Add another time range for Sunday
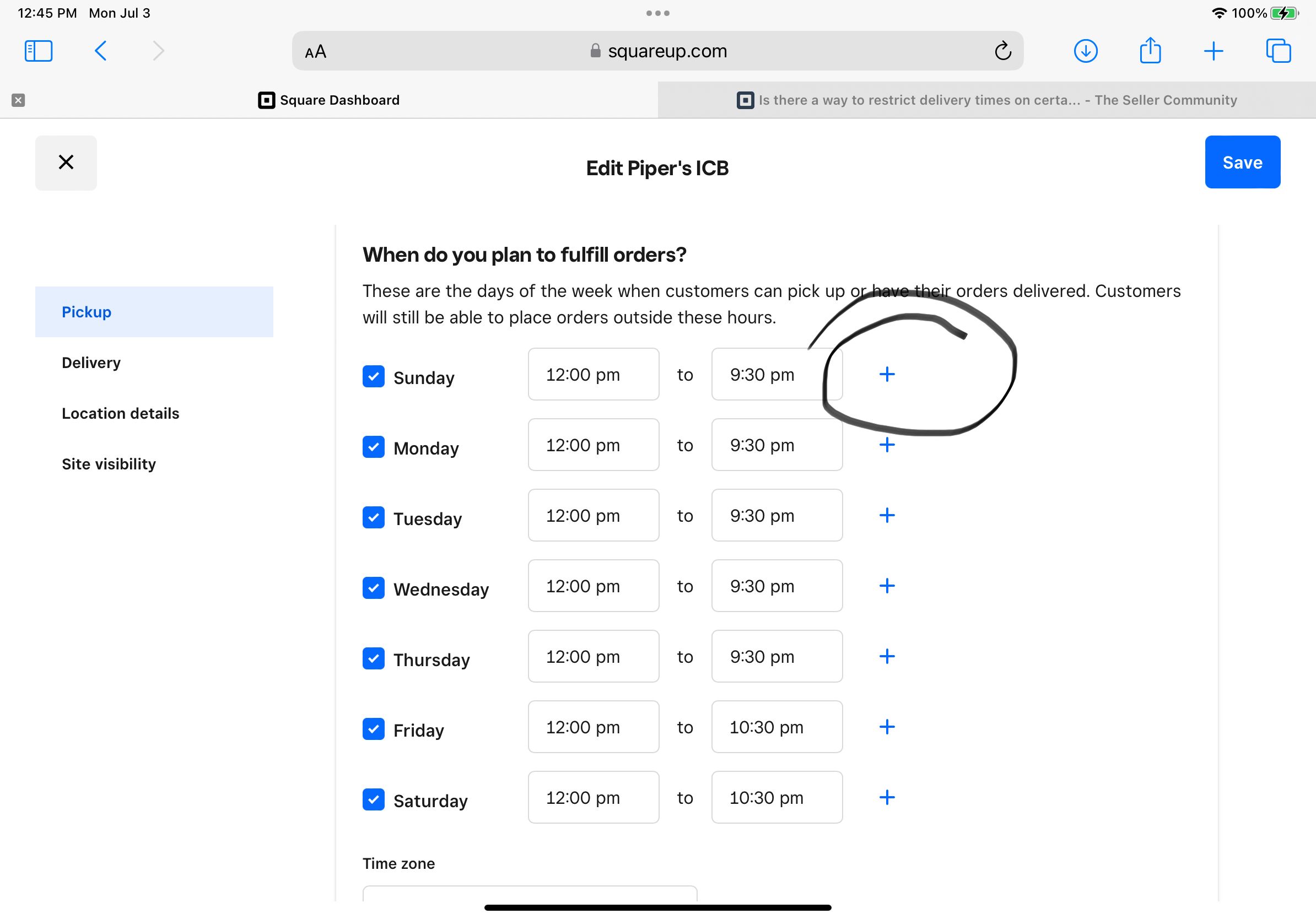 click(887, 374)
